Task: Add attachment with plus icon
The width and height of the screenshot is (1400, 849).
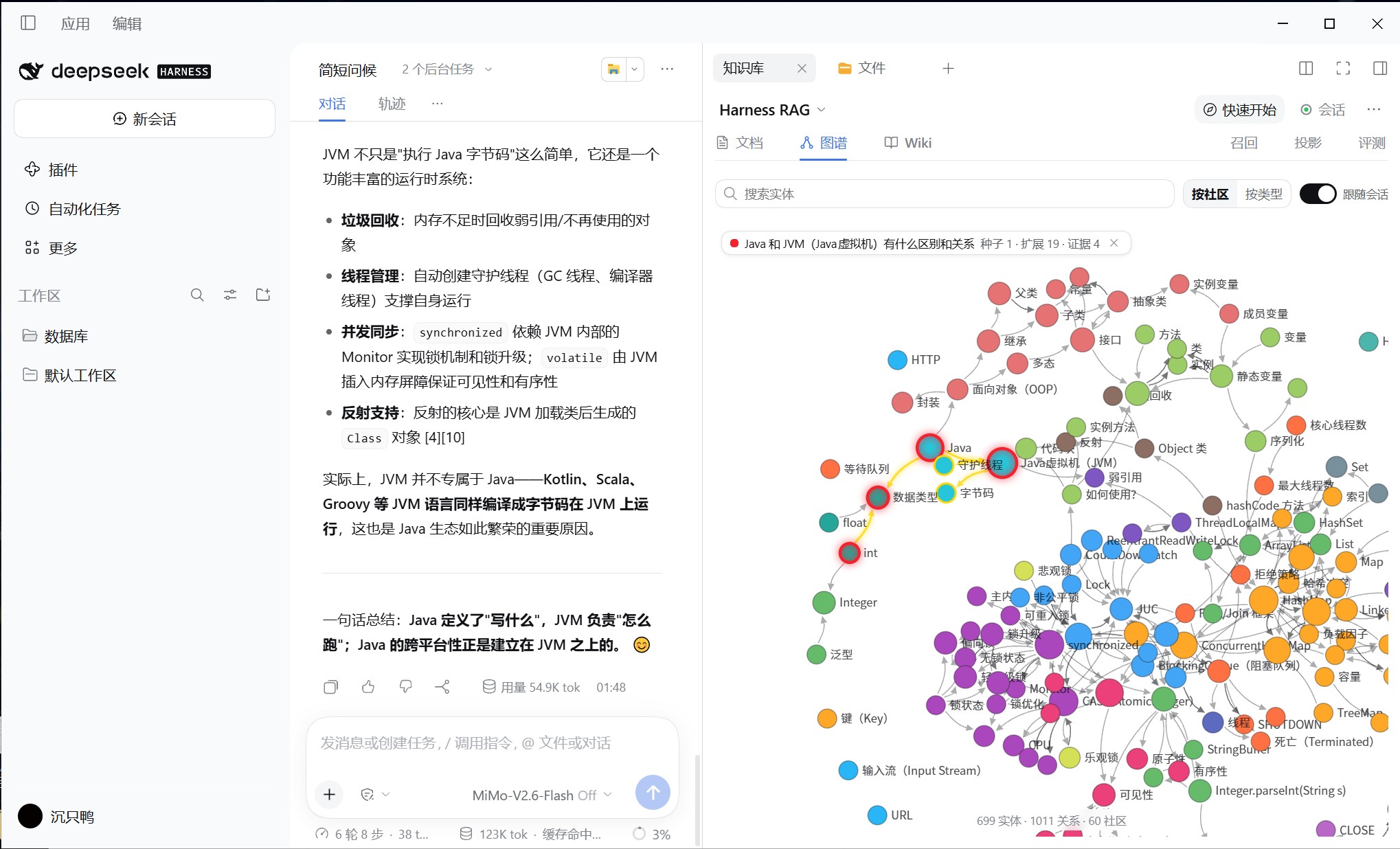Action: click(330, 794)
